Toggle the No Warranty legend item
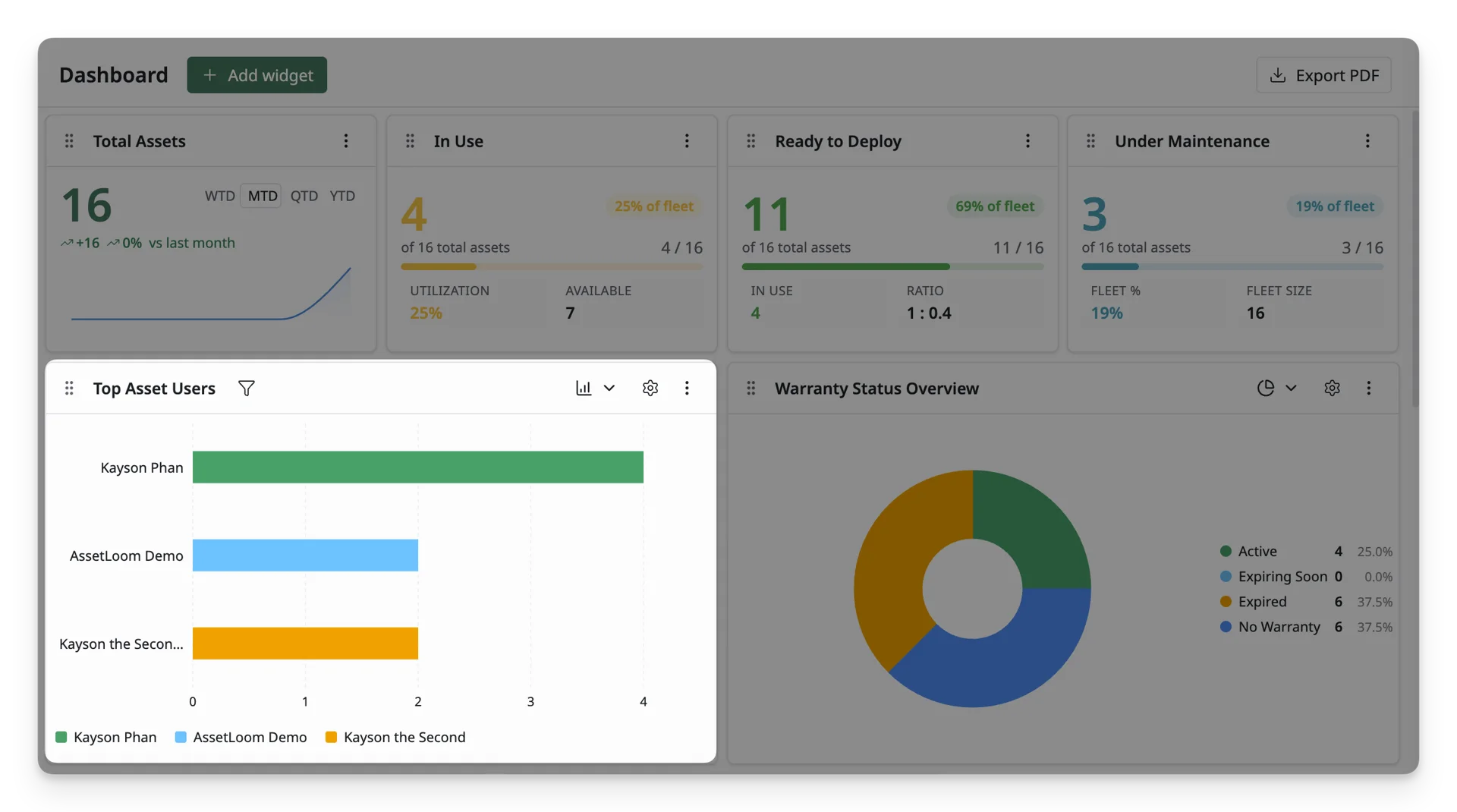 click(x=1305, y=627)
